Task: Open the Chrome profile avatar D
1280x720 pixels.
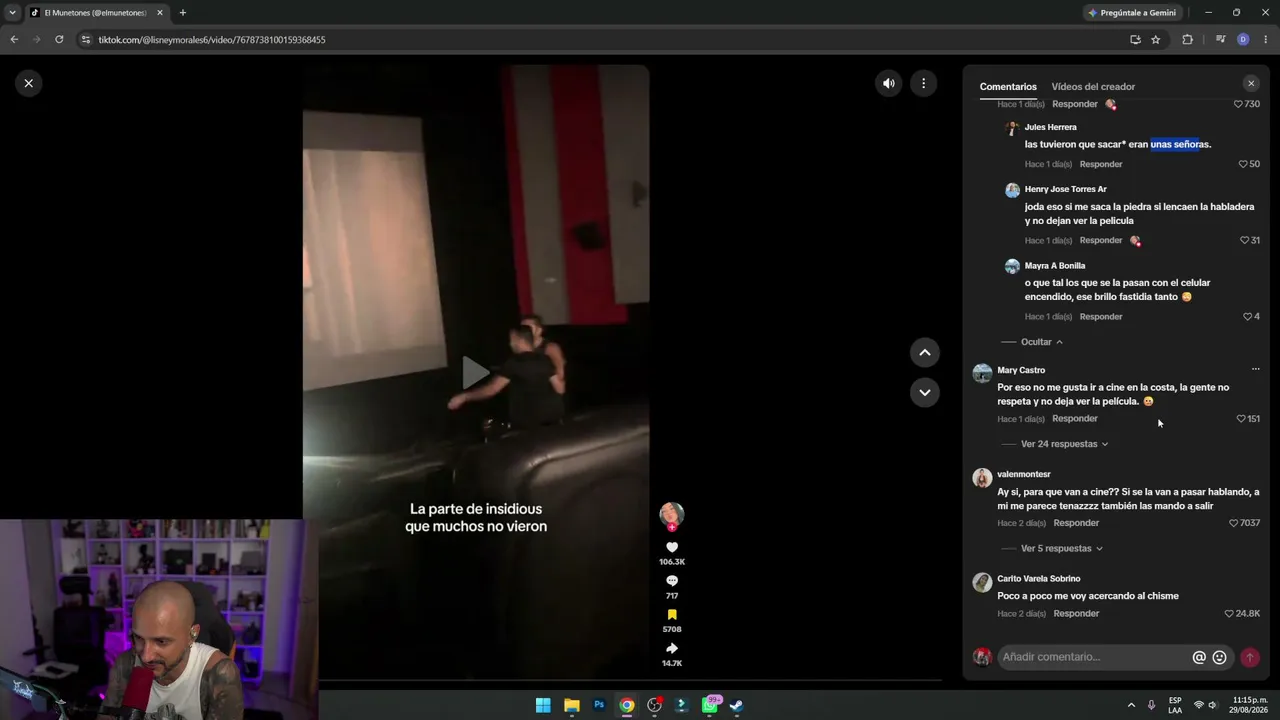Action: [1243, 40]
